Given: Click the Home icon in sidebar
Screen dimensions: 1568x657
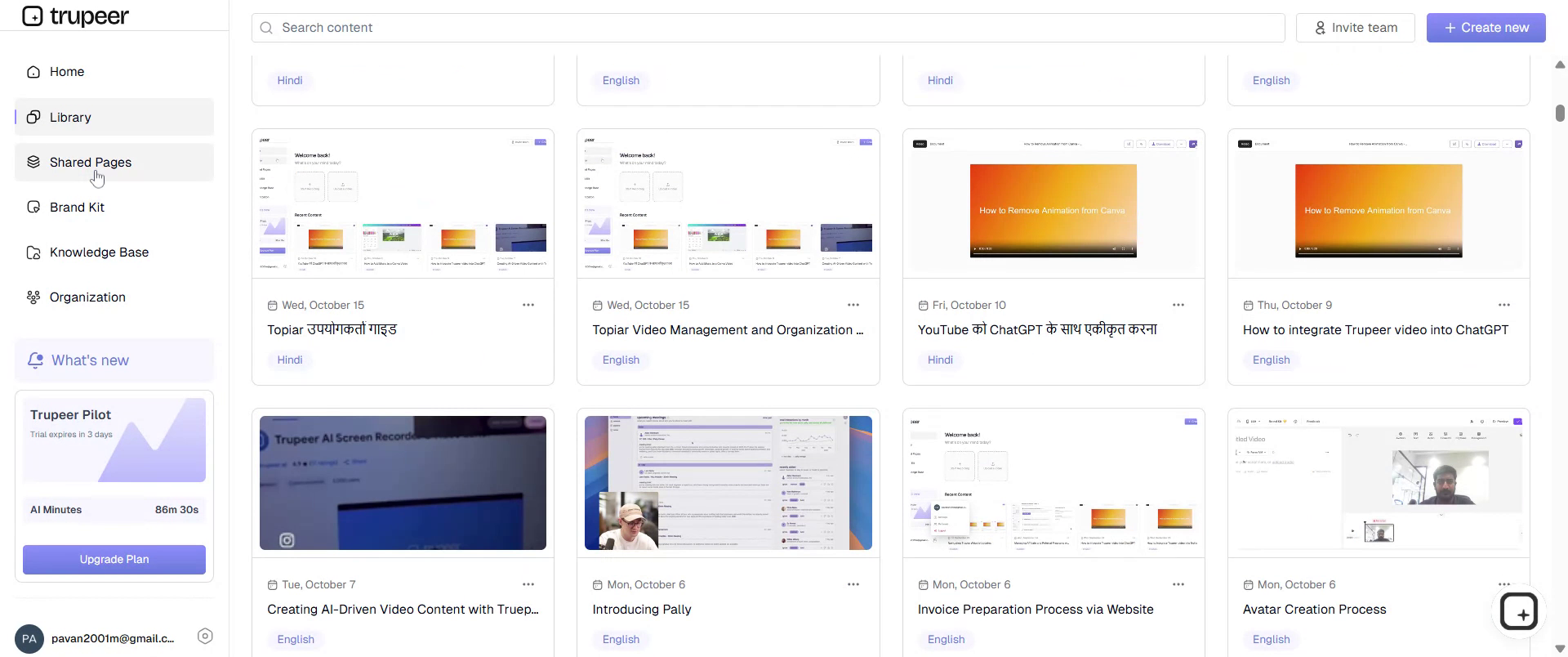Looking at the screenshot, I should (x=33, y=72).
